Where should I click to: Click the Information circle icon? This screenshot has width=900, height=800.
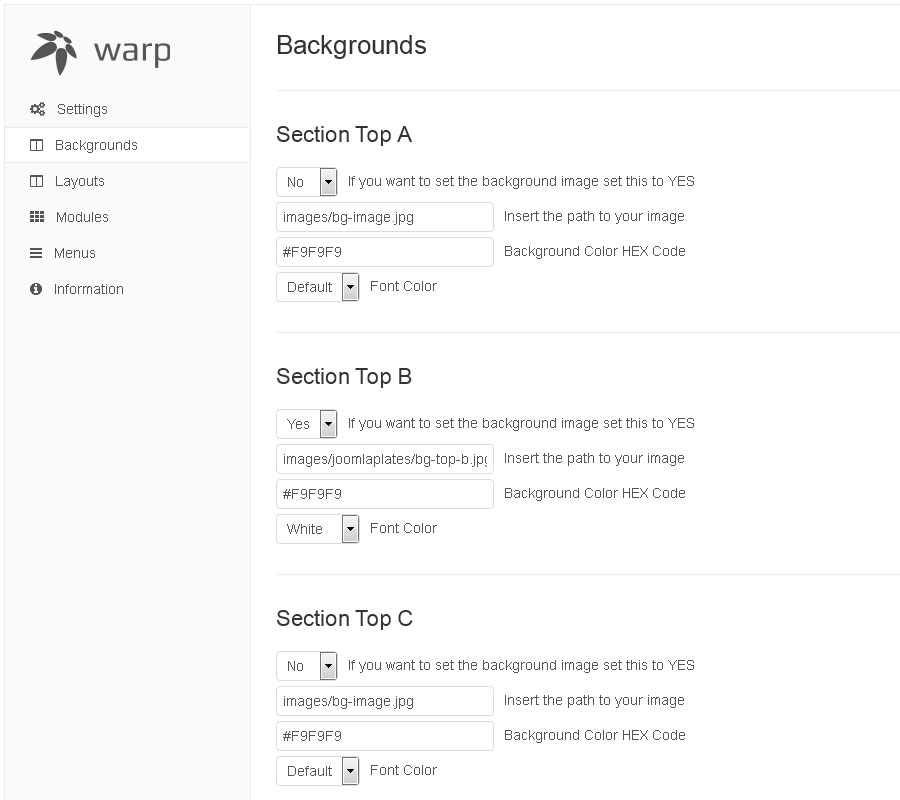coord(37,289)
